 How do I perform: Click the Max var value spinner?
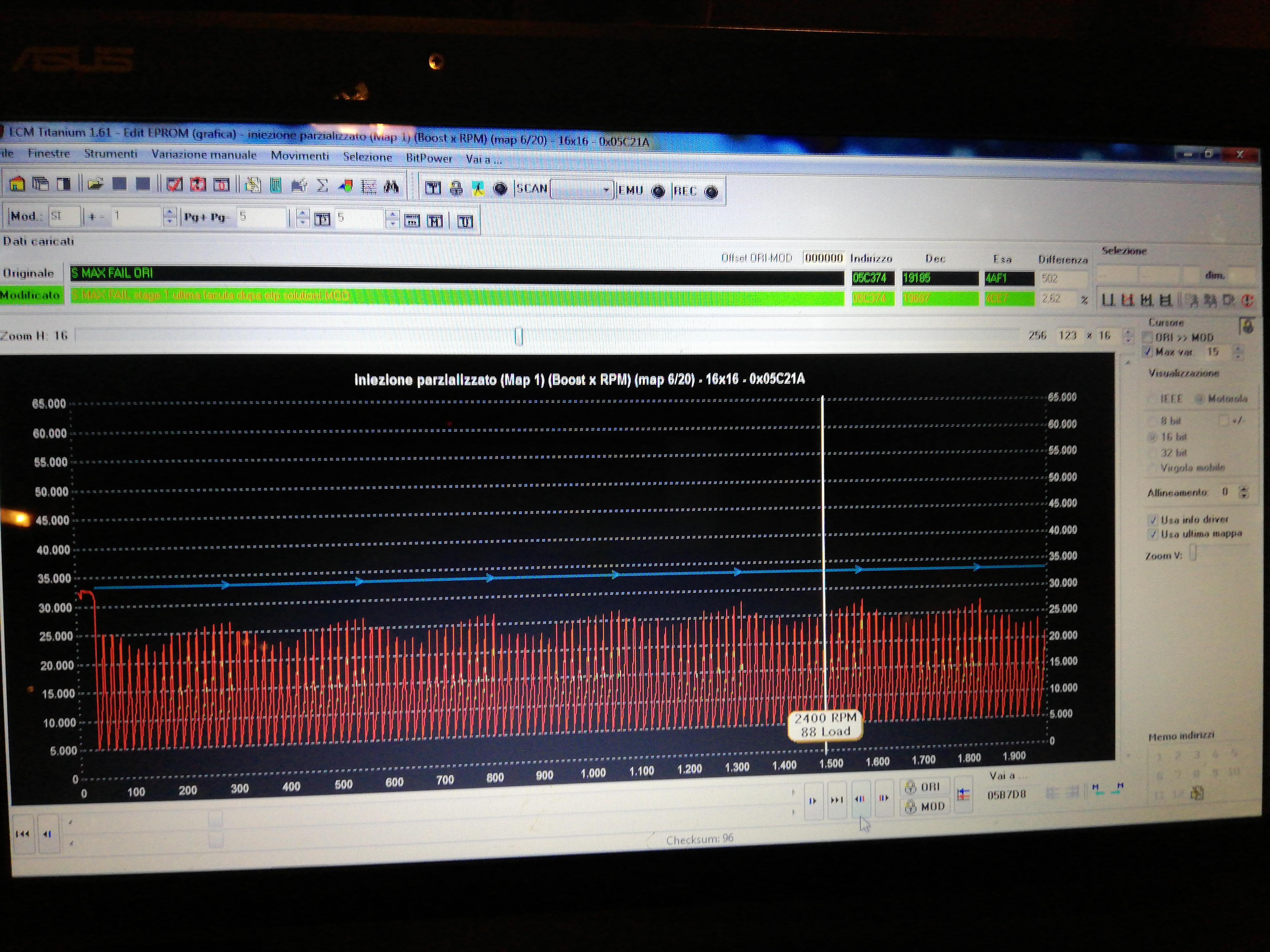coord(1238,352)
